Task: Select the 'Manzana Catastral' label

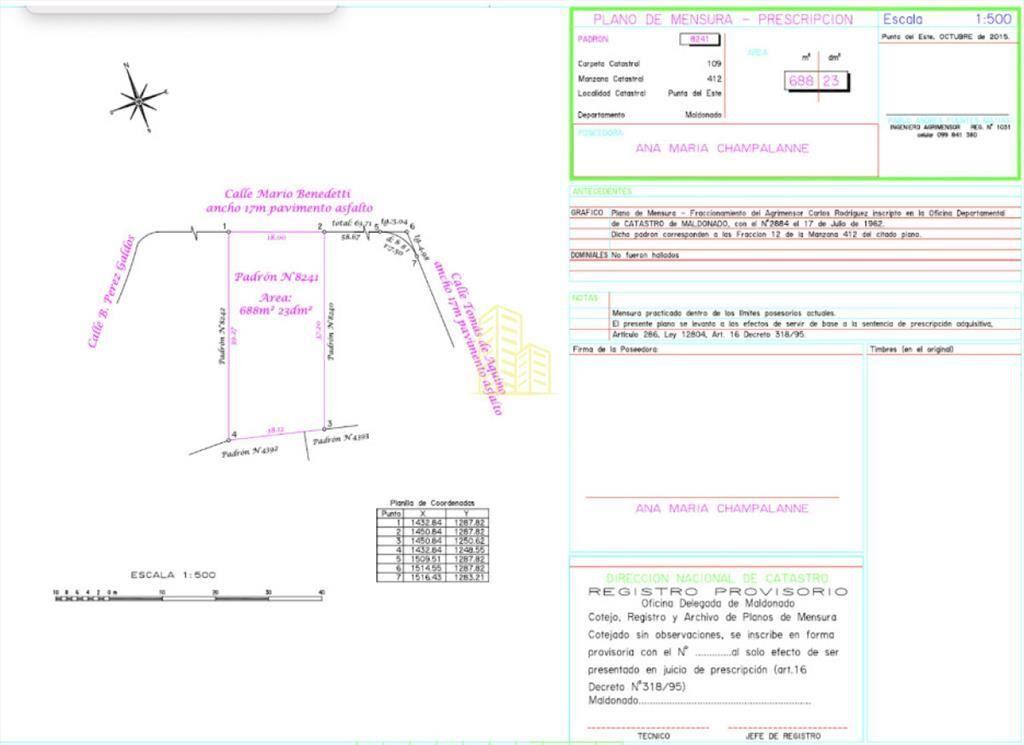Action: coord(611,79)
